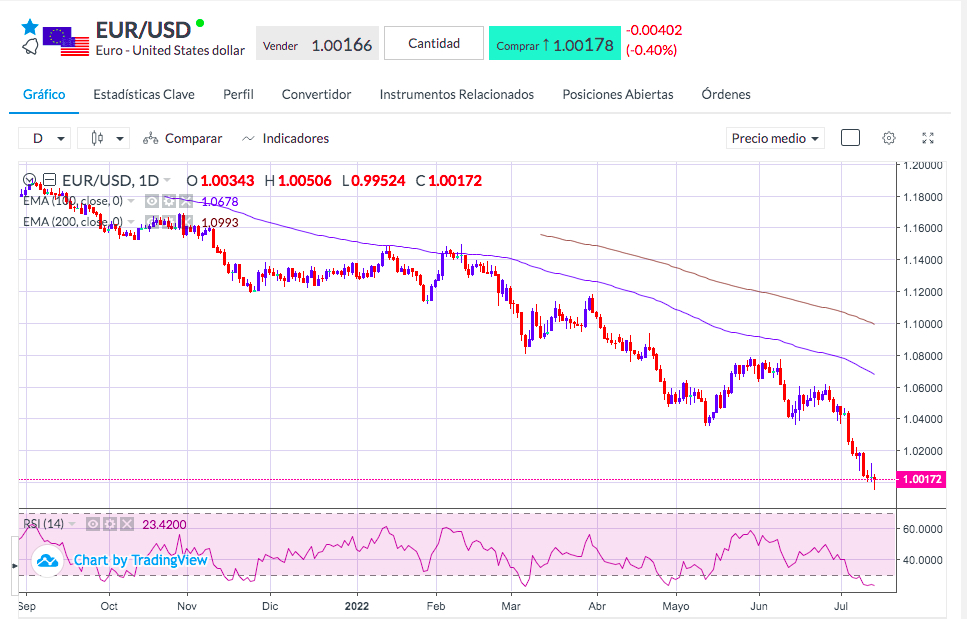Image resolution: width=967 pixels, height=619 pixels.
Task: Open the Estadísticas Clave tab
Action: [144, 94]
